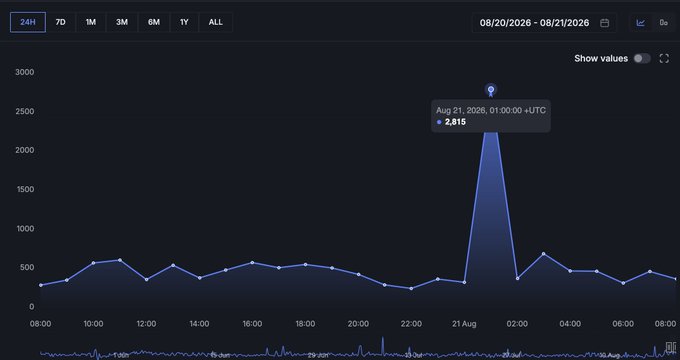Click the tooltip date Aug 21, 2026, 01:00:00 +UTC
The image size is (680, 360).
pos(491,110)
